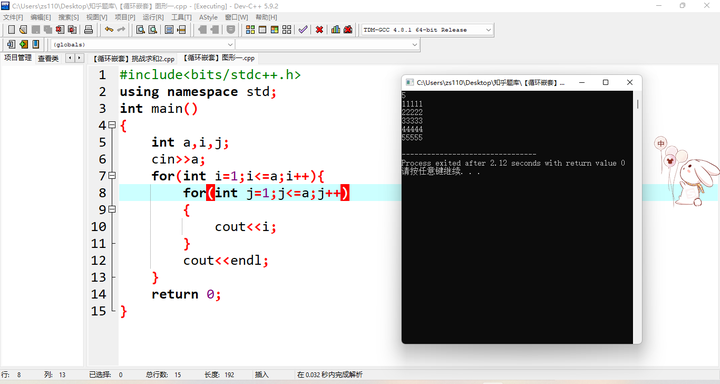Toggle the 中 input method balloon

pos(660,143)
